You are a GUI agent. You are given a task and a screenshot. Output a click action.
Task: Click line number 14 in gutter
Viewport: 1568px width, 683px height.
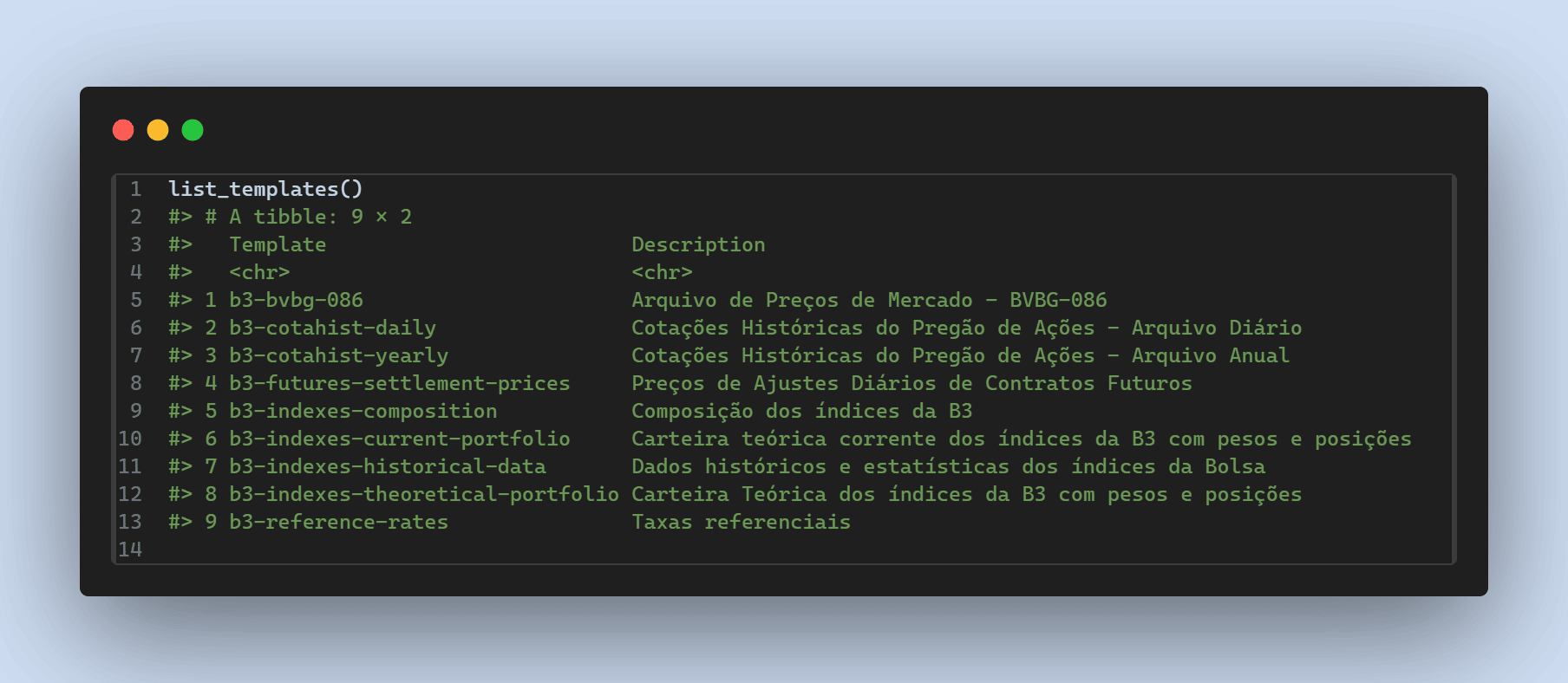130,550
